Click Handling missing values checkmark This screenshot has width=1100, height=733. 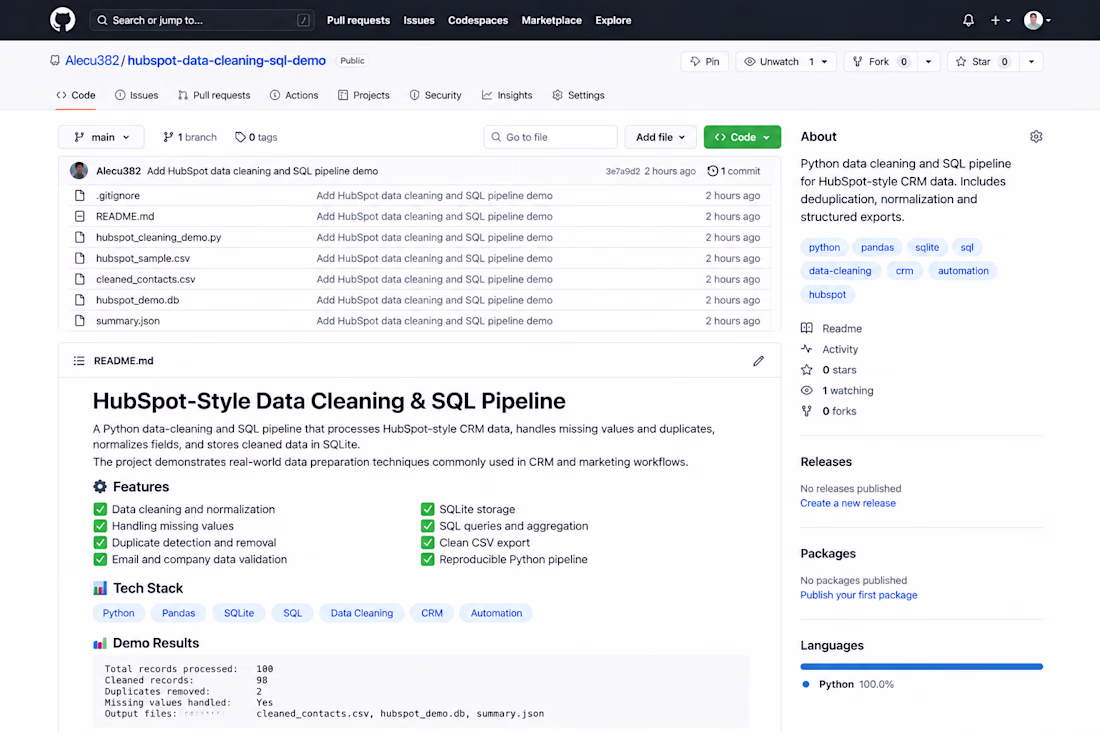[100, 526]
